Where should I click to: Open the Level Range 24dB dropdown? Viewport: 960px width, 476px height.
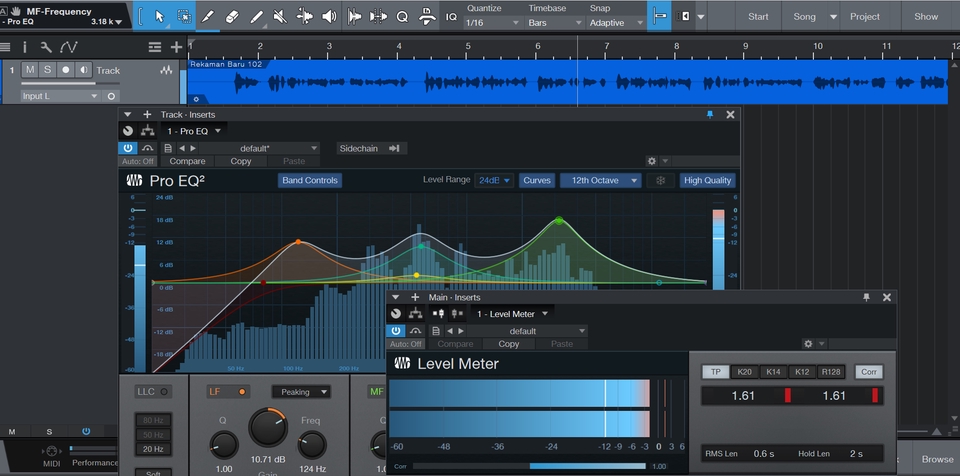(493, 180)
